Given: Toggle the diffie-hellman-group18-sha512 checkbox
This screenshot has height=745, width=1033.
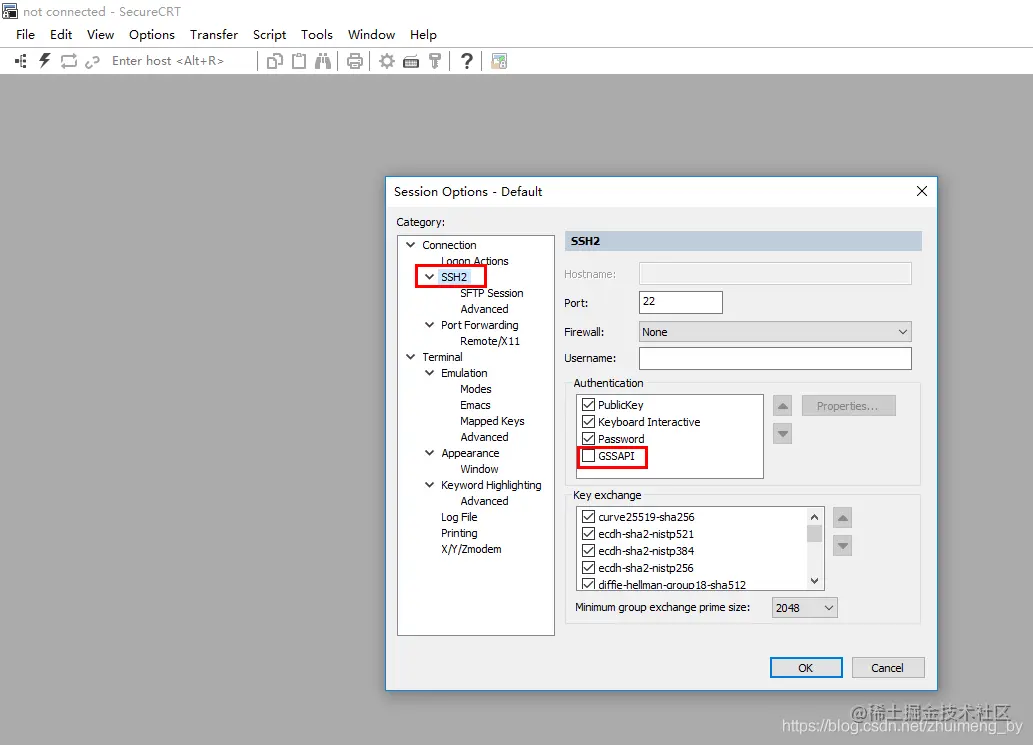Looking at the screenshot, I should coord(588,584).
